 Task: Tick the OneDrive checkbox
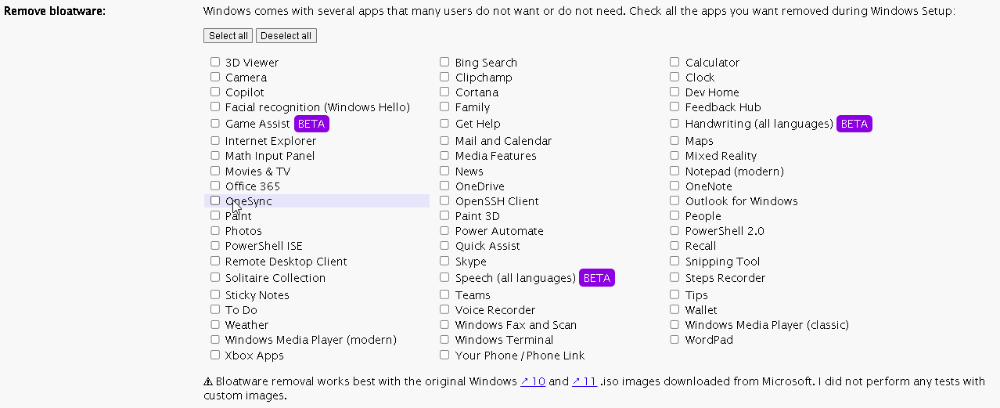click(x=445, y=186)
